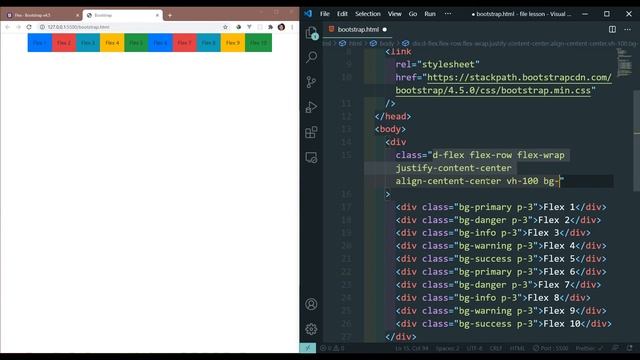
Task: Open the Source Control view
Action: click(311, 82)
